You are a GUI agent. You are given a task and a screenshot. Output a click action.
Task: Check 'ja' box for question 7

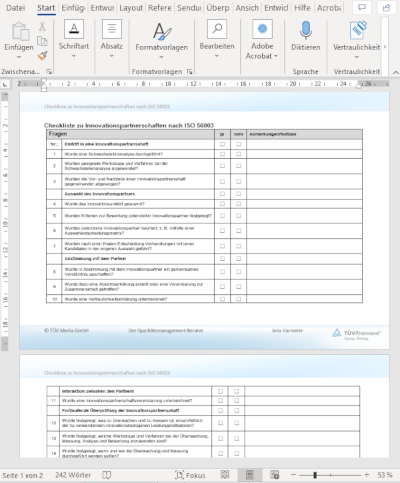click(222, 246)
